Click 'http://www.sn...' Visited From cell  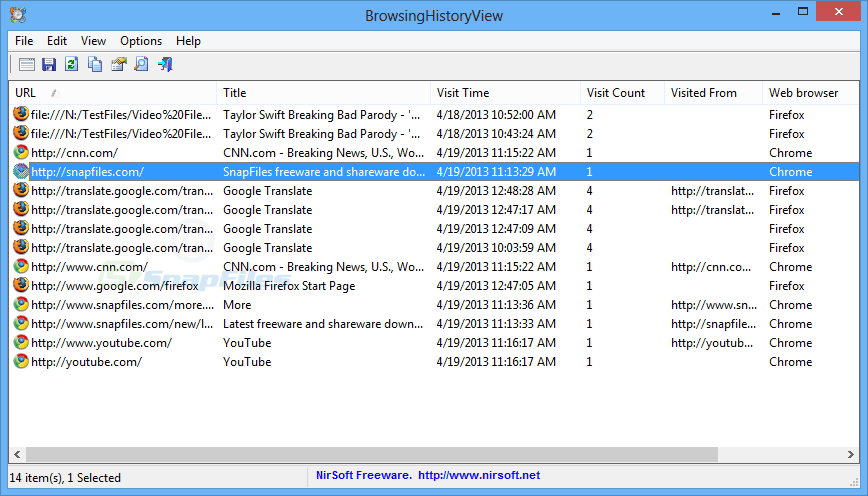pyautogui.click(x=714, y=304)
